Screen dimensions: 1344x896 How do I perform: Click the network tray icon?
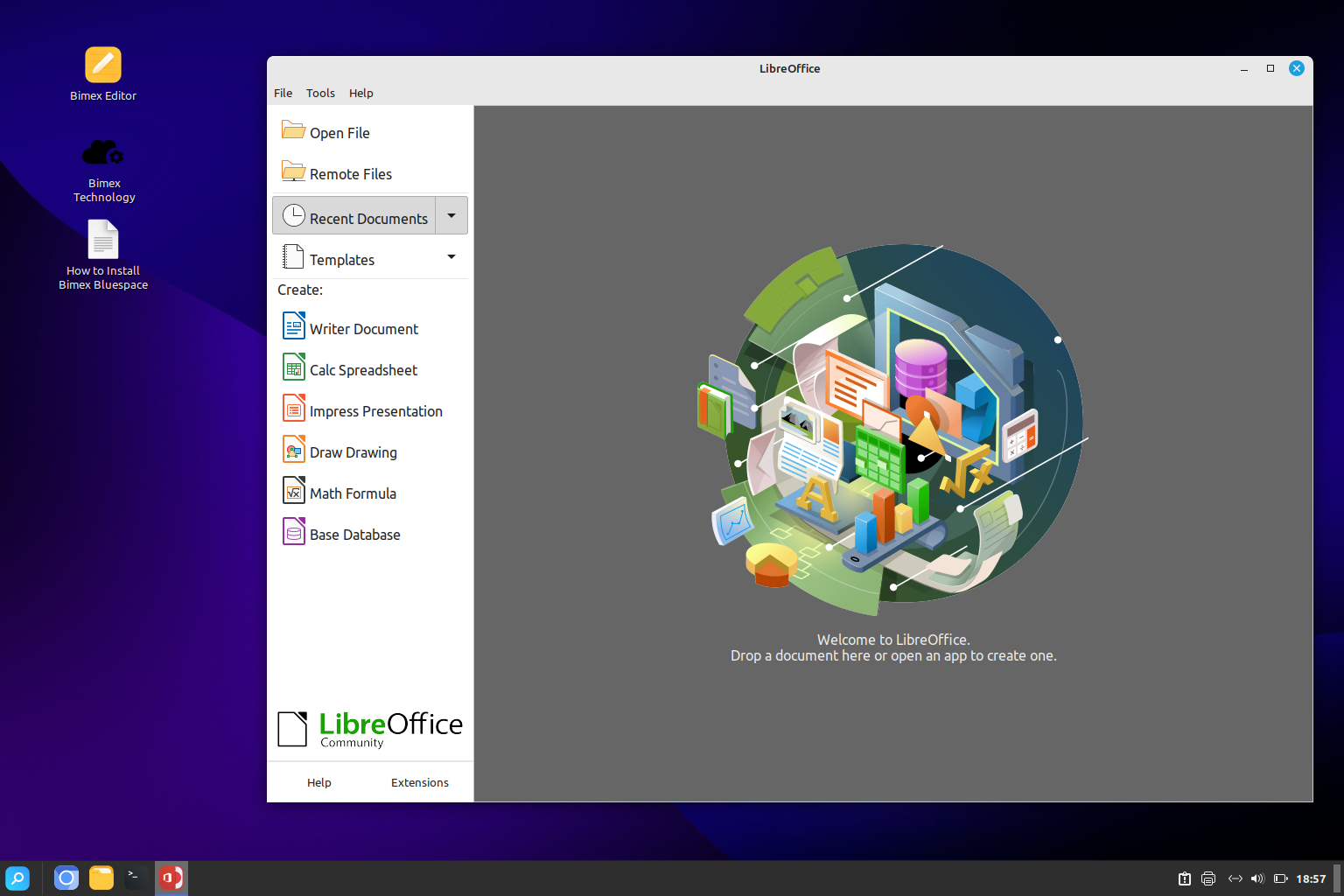[1235, 878]
